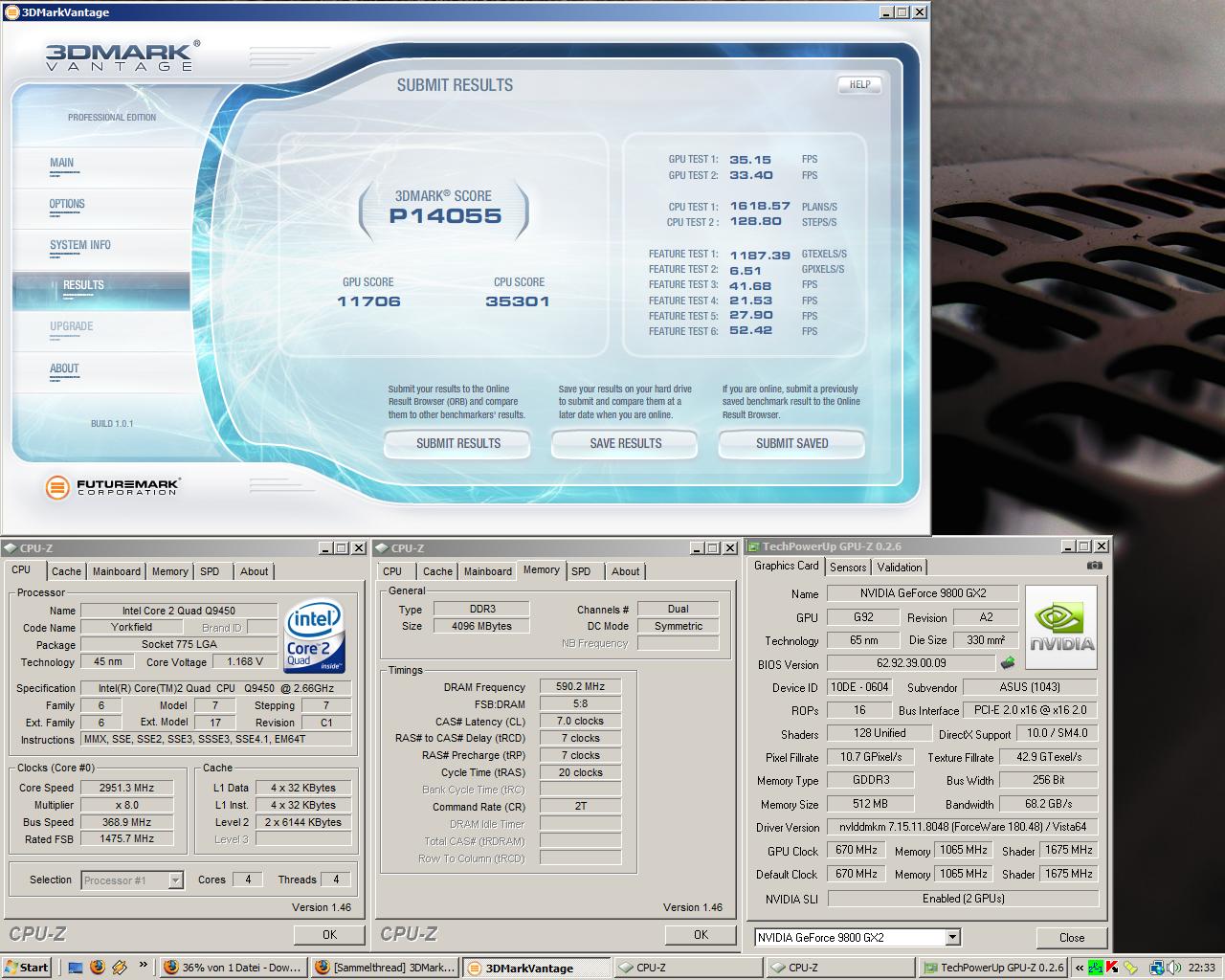
Task: Click OK in the CPU-Z Memory window
Action: [x=701, y=935]
